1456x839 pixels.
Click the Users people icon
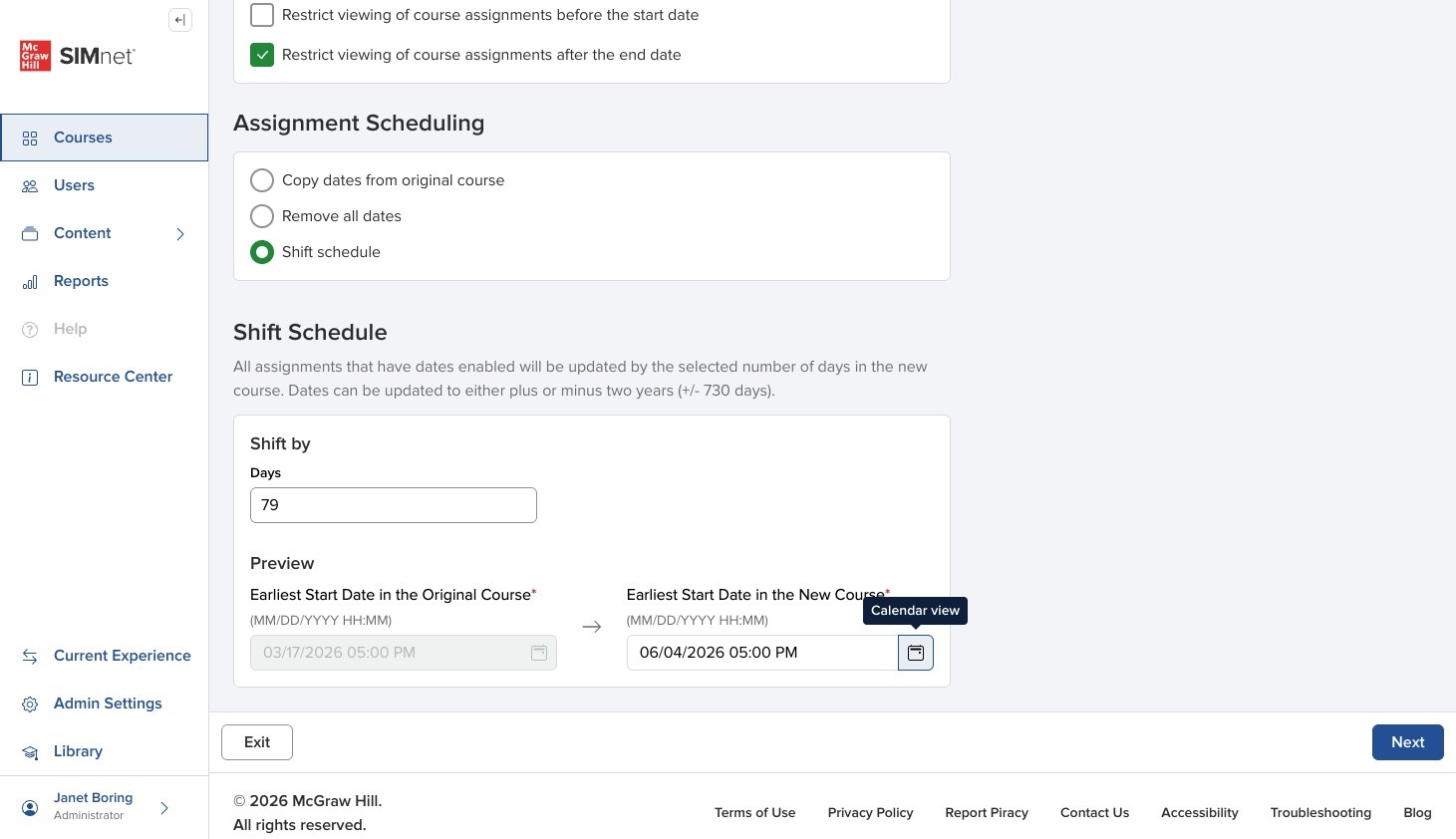[x=30, y=186]
